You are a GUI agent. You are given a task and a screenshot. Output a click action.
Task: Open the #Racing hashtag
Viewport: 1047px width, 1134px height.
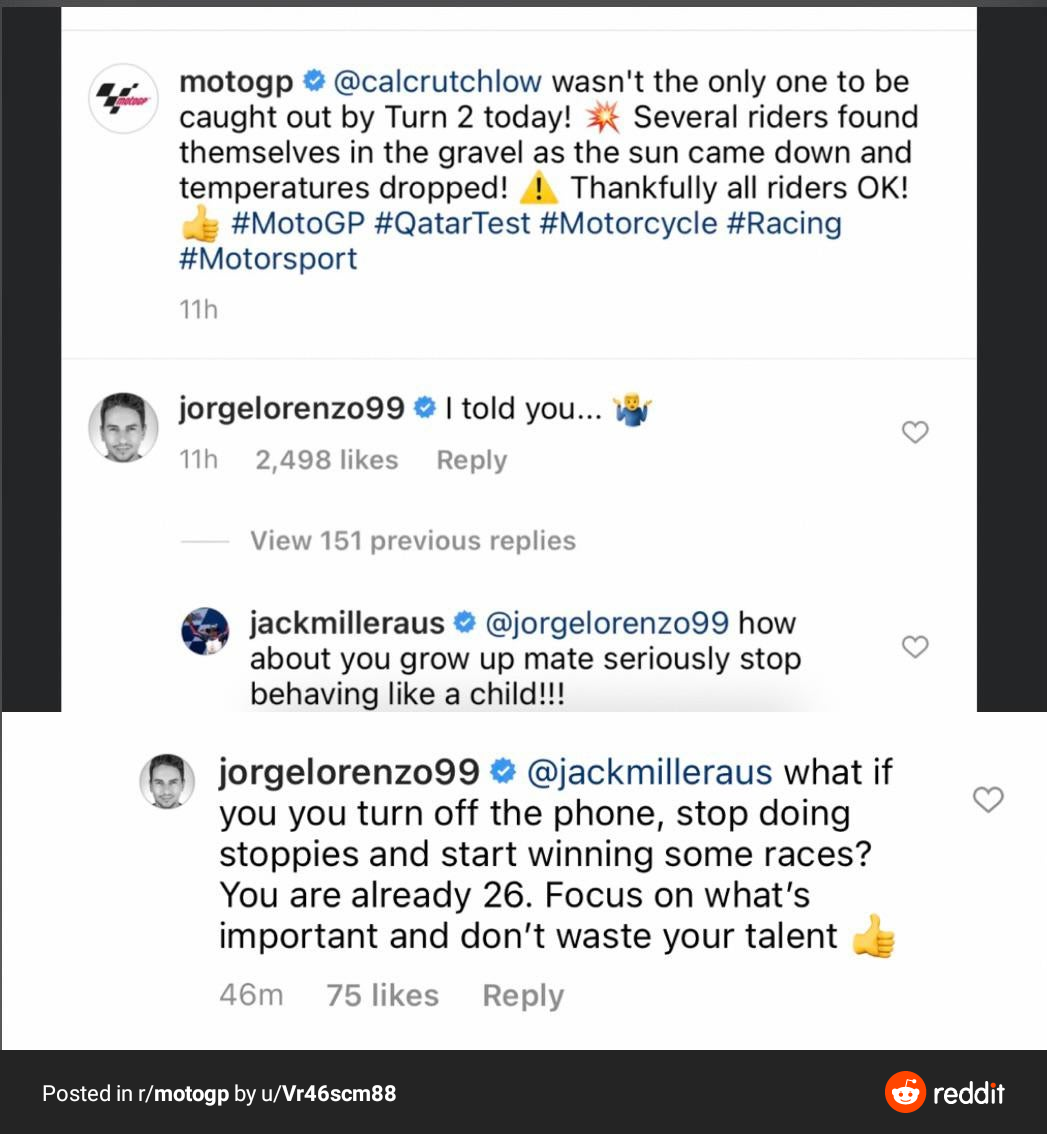tap(783, 223)
